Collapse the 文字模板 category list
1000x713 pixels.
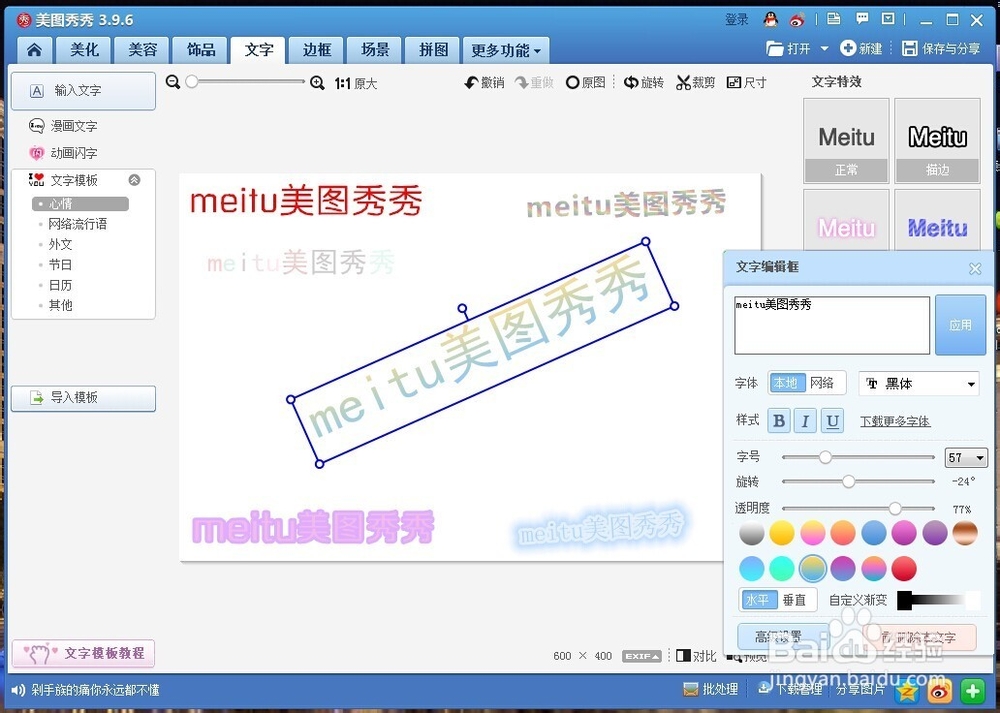point(133,180)
